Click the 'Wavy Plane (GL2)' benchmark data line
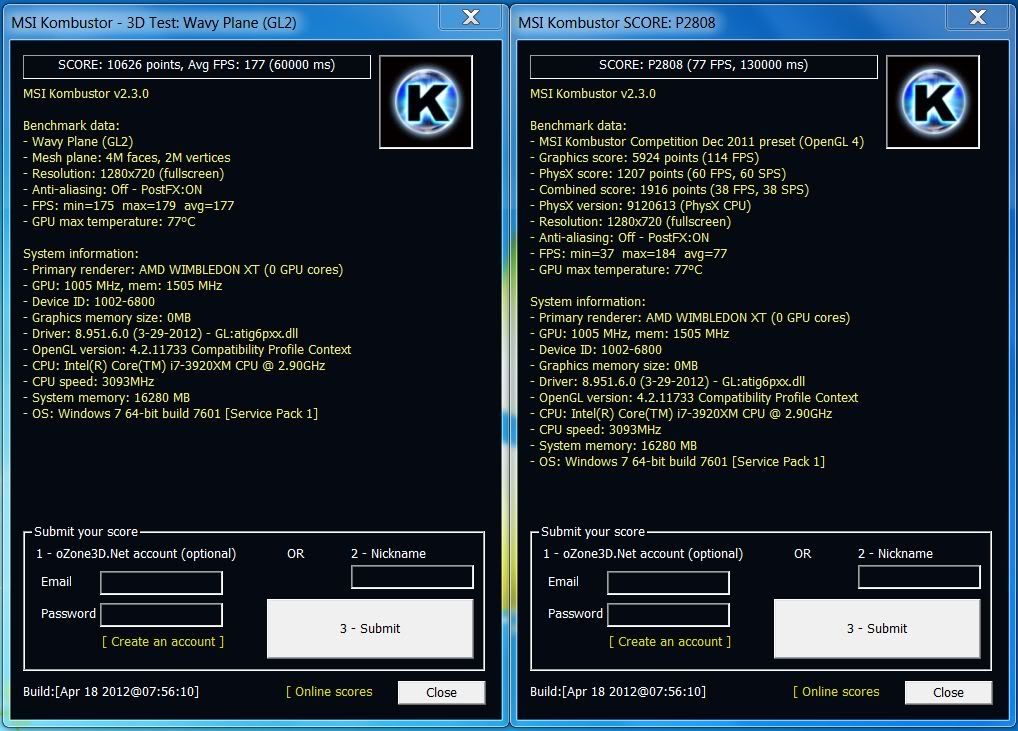Viewport: 1018px width, 731px height. tap(78, 142)
